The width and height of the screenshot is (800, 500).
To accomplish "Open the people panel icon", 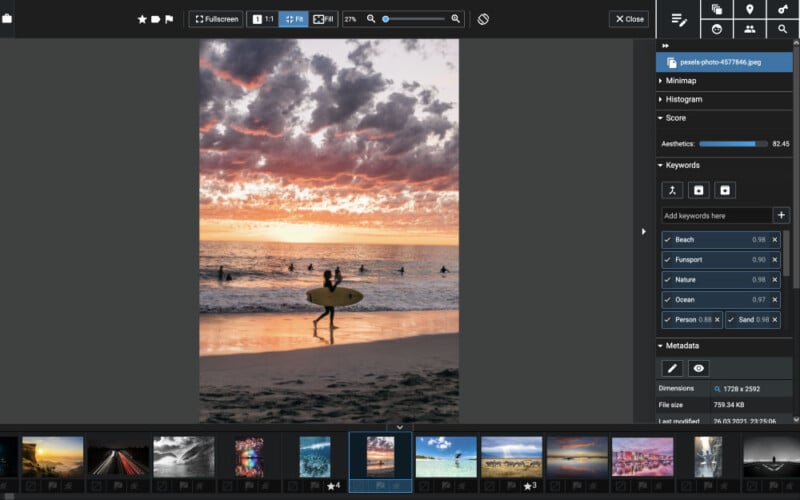I will (x=749, y=29).
